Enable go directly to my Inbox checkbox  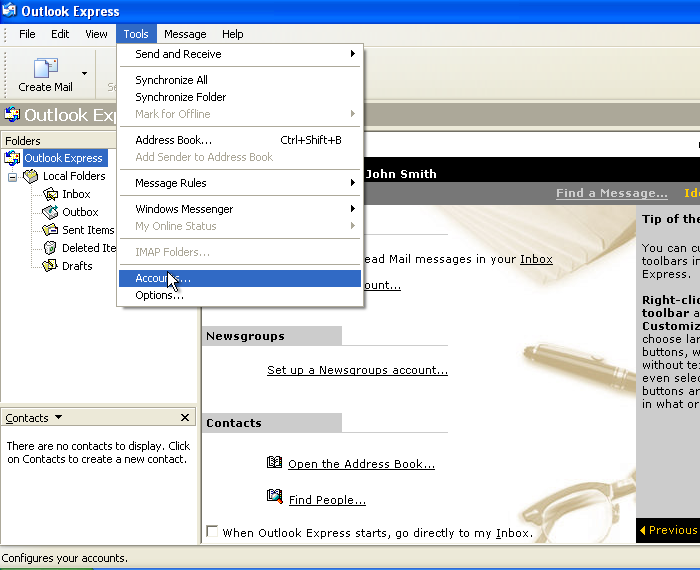[x=212, y=532]
